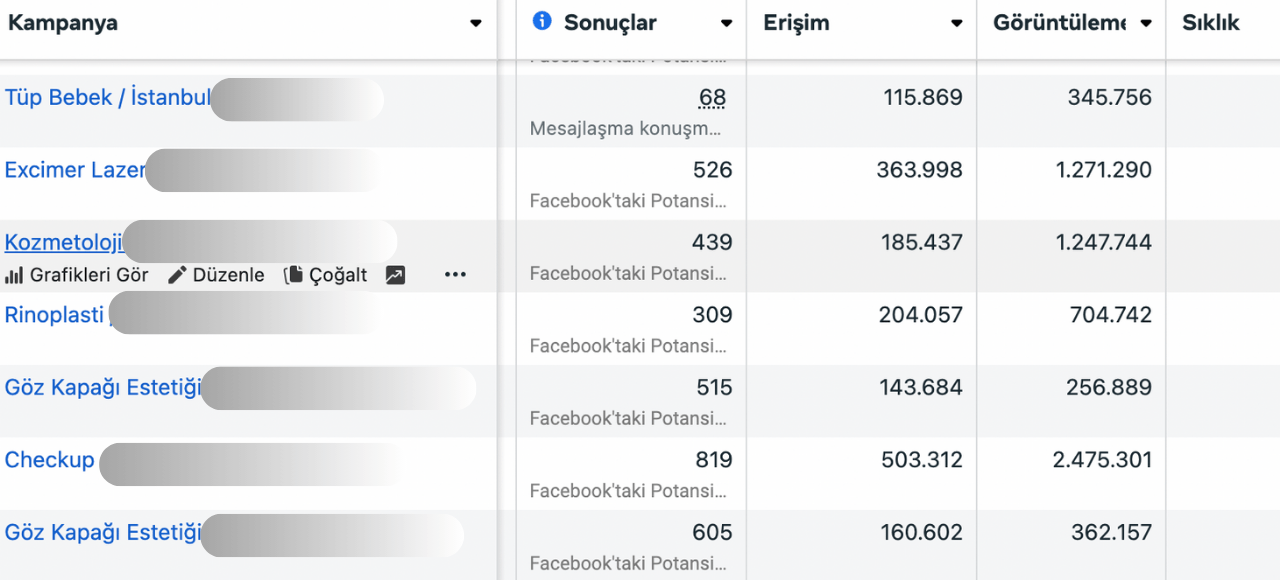Viewport: 1280px width, 580px height.
Task: Click the Sıklık column header
Action: click(1210, 23)
